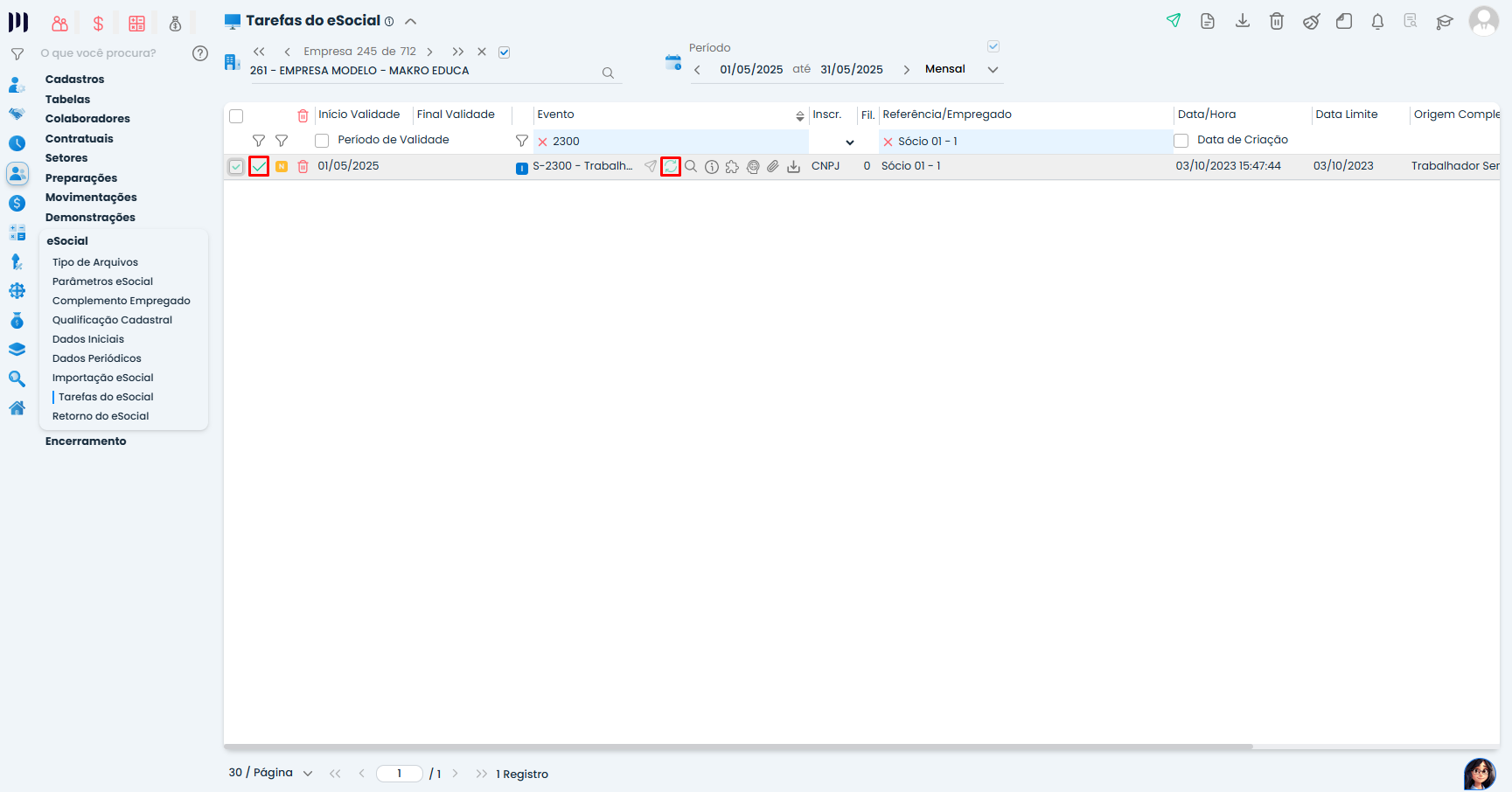Screen dimensions: 1512x792
Task: Sort the table by the Evento column
Action: pyautogui.click(x=800, y=116)
